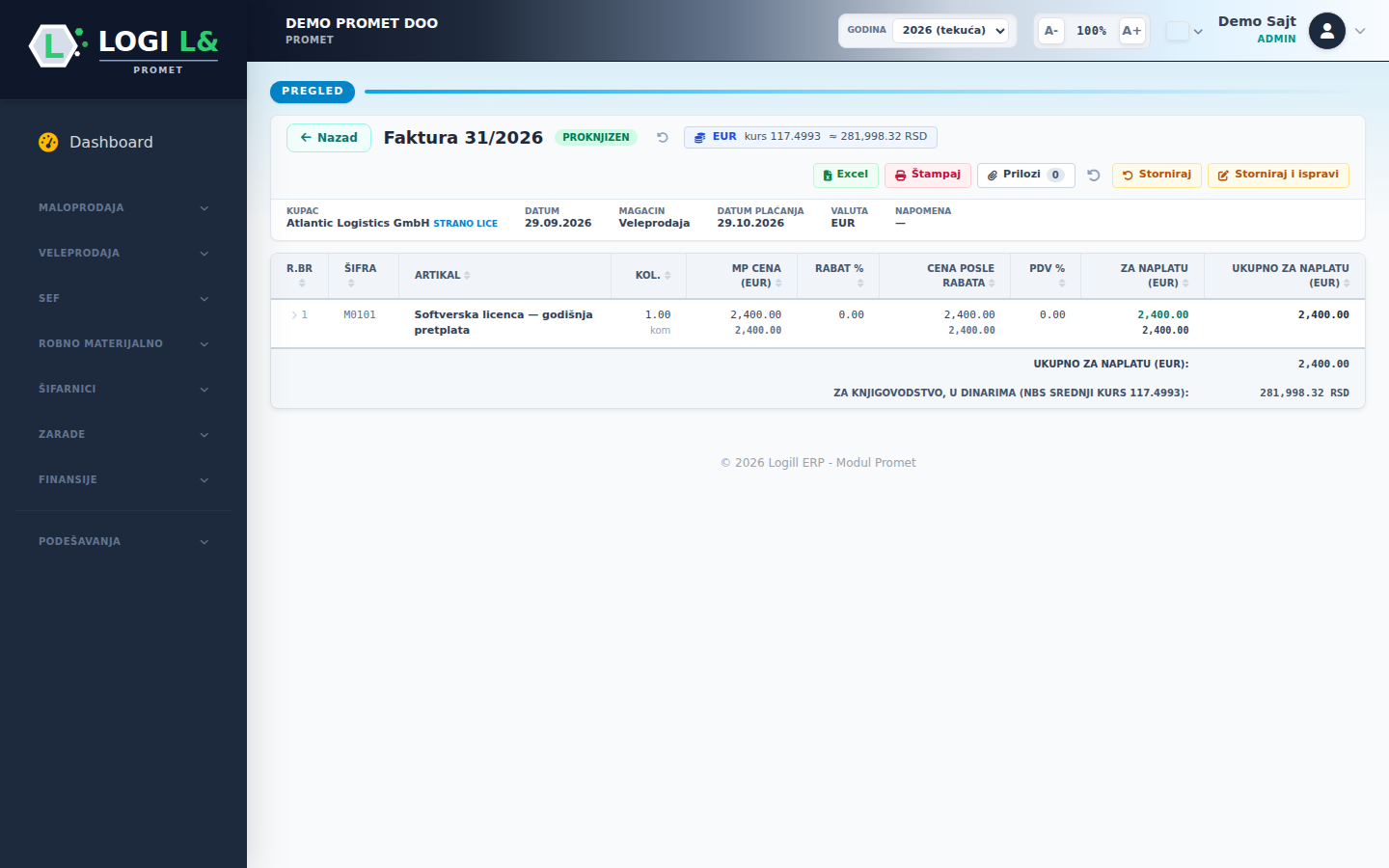Open FINANSIJE menu in sidebar

coord(123,479)
